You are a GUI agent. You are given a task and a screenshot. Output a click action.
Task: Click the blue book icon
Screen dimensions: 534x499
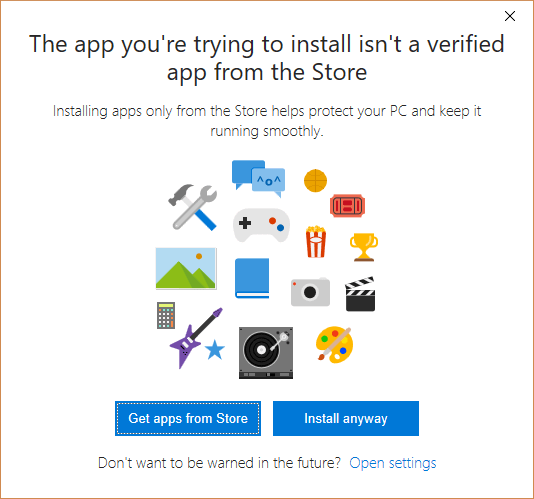(252, 278)
